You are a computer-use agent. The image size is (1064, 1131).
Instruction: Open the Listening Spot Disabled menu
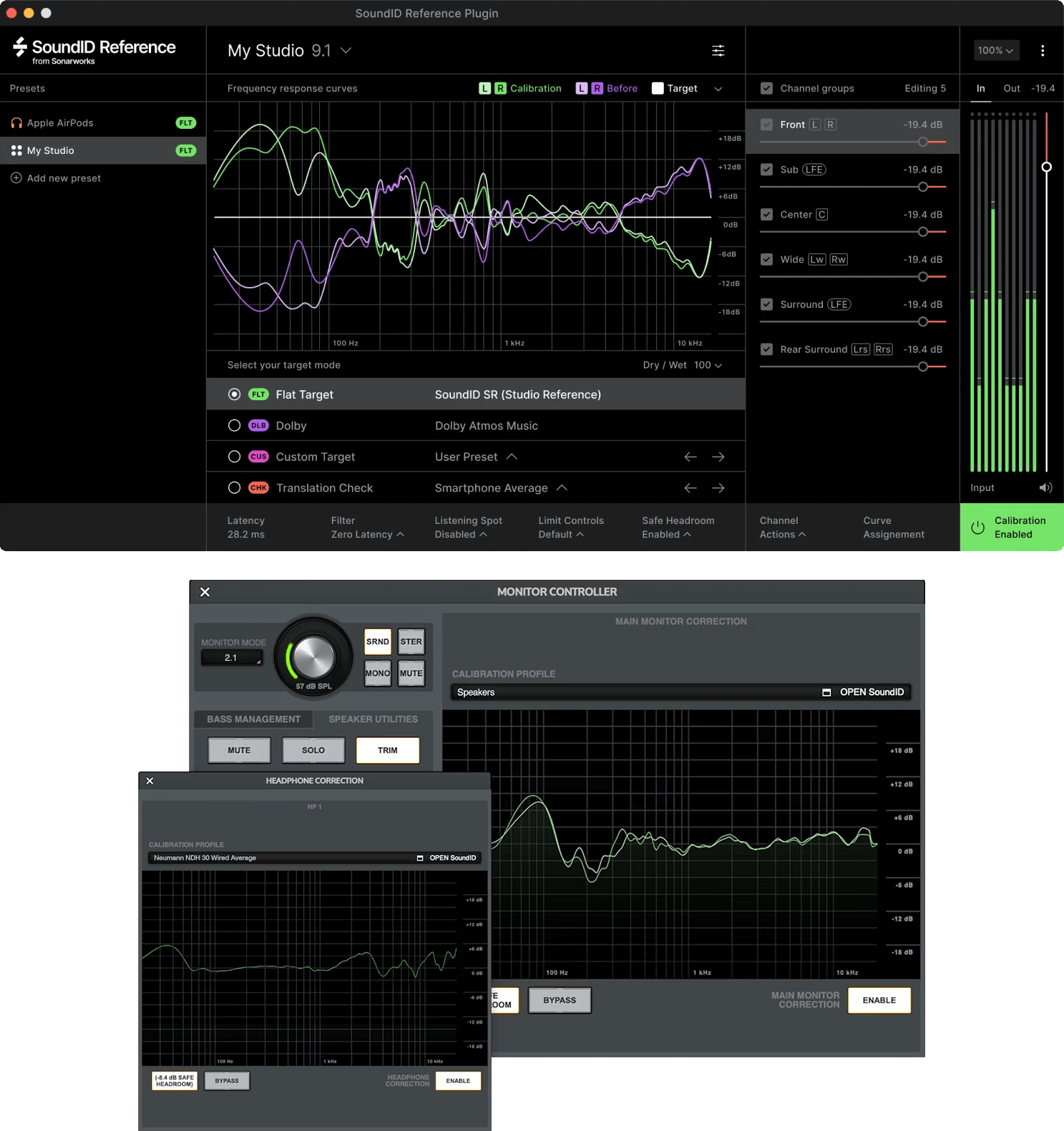pos(468,528)
